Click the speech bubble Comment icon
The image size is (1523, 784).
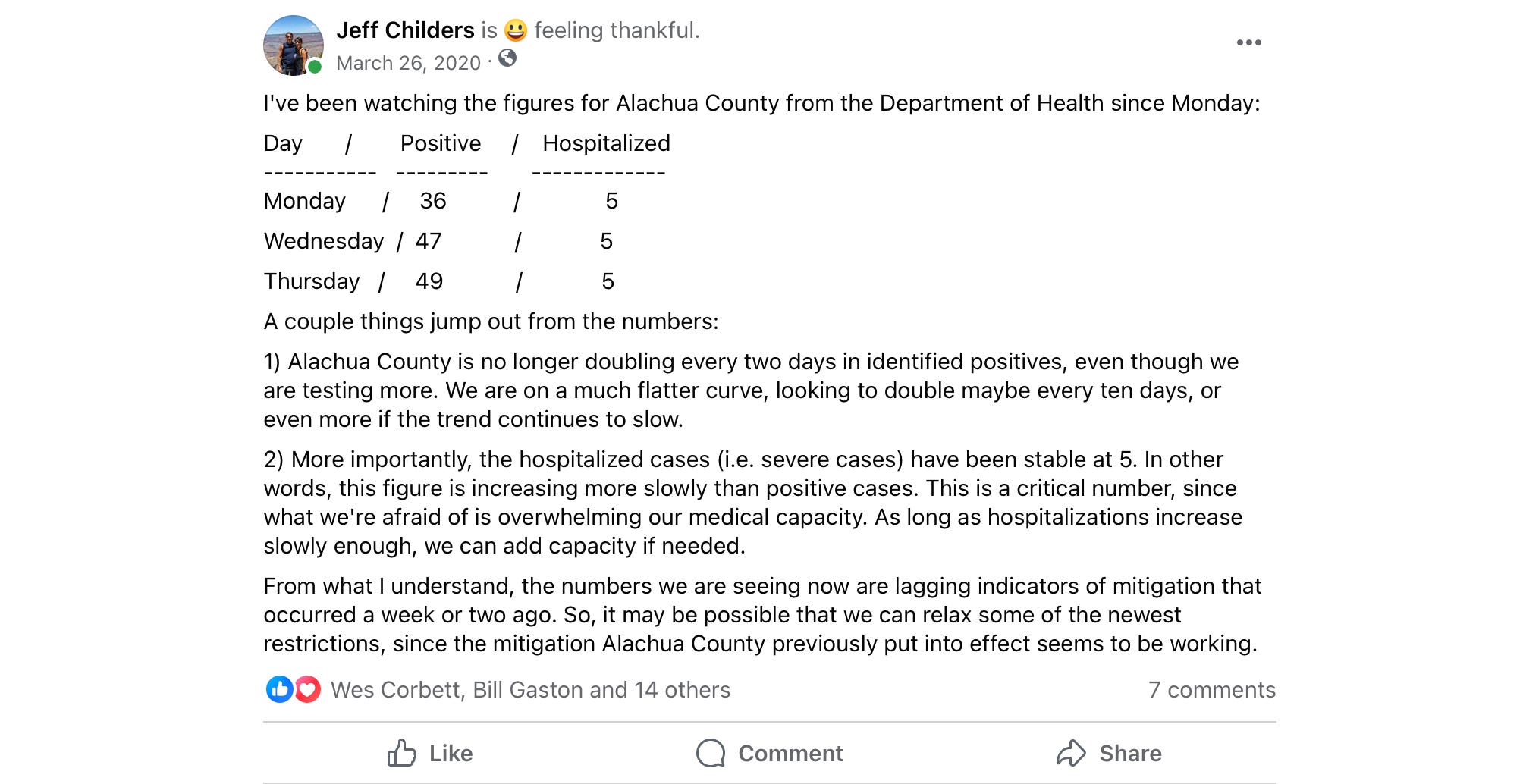click(711, 753)
